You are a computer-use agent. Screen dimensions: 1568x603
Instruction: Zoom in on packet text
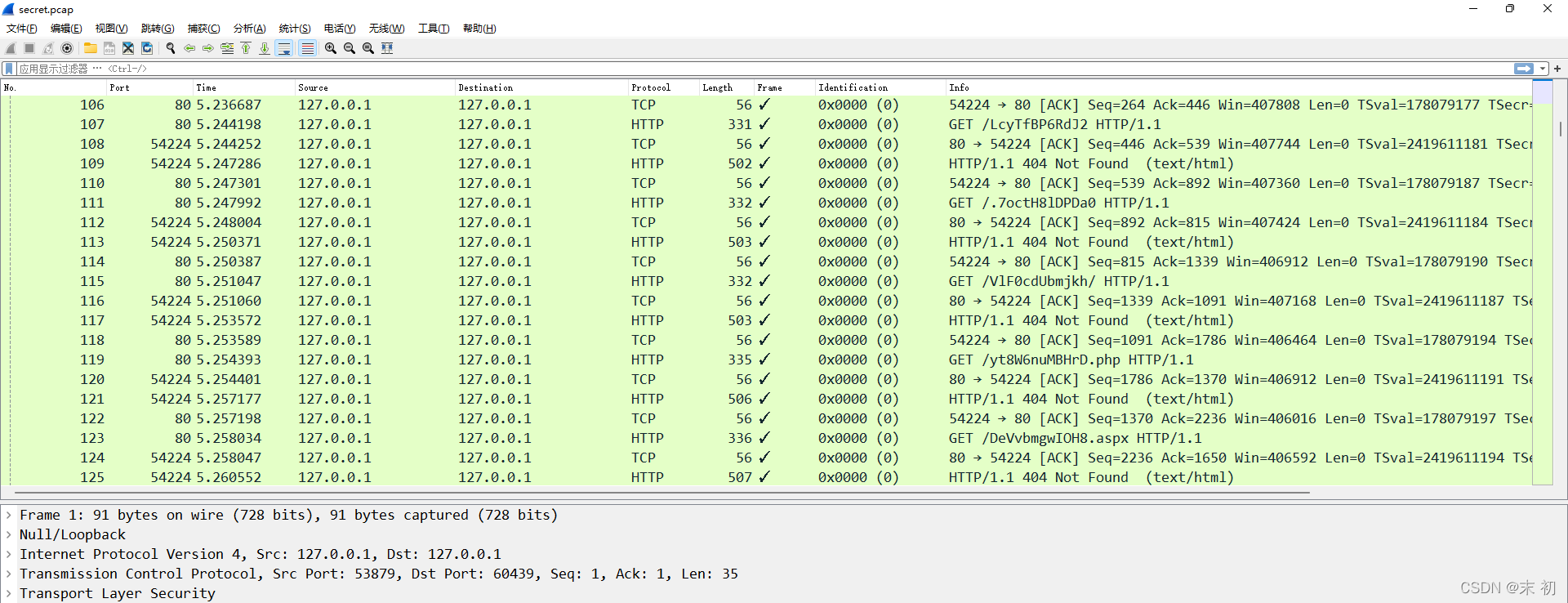tap(331, 48)
